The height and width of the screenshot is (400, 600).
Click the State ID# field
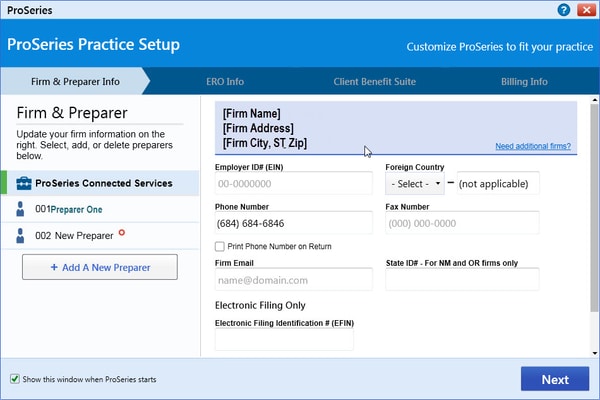tap(462, 280)
